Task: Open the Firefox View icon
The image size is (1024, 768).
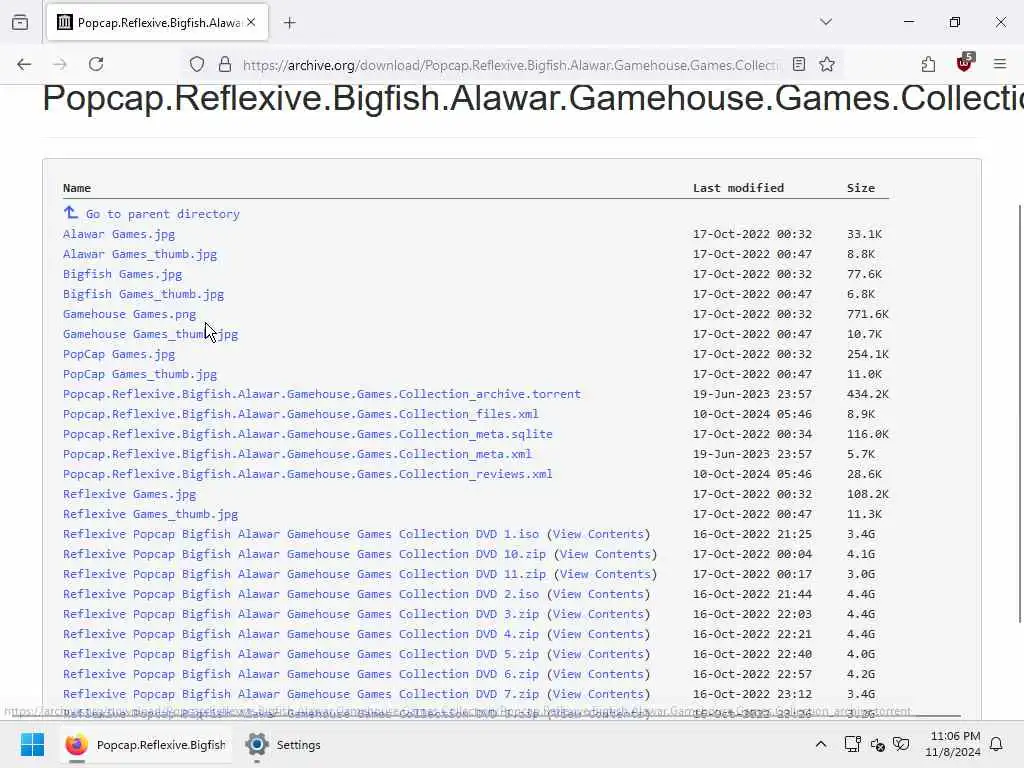Action: point(20,22)
